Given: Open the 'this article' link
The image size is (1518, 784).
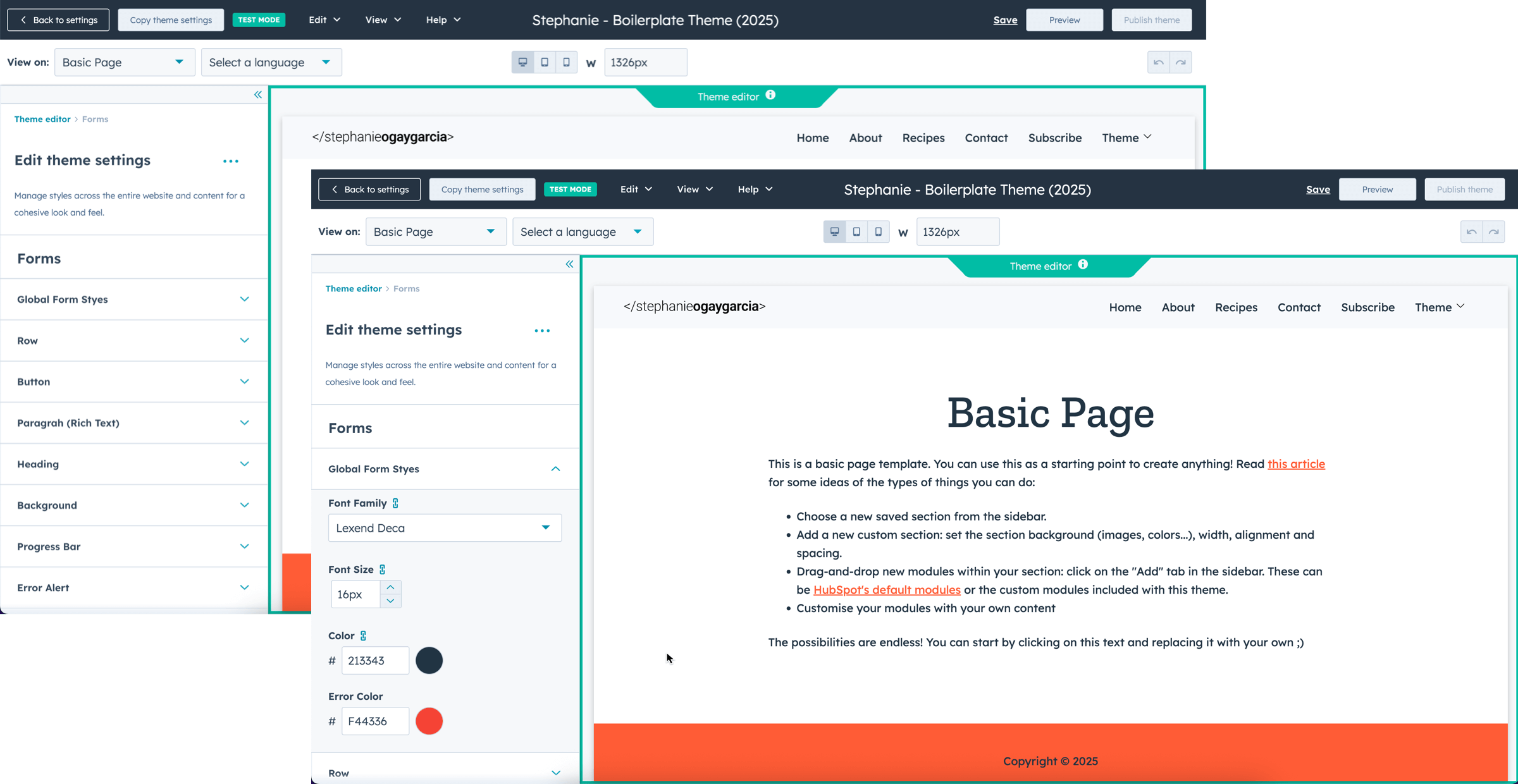Looking at the screenshot, I should [x=1296, y=463].
